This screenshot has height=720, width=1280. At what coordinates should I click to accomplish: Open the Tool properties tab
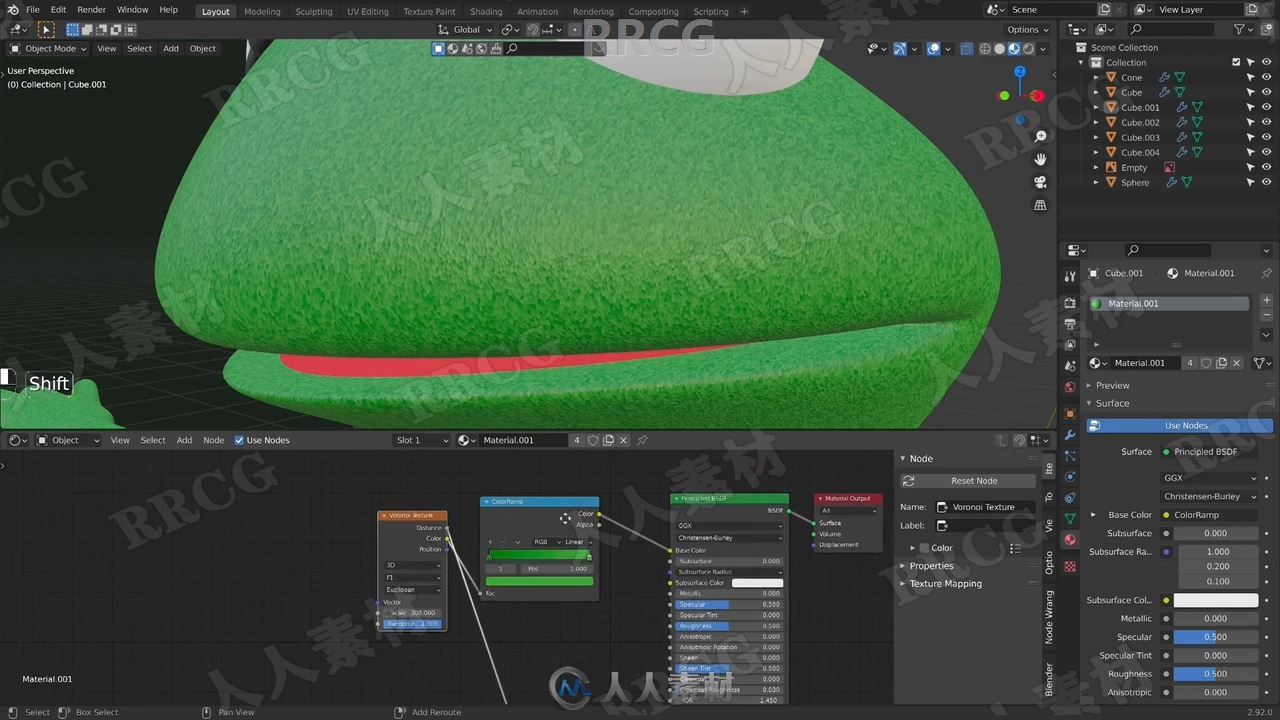tap(1070, 276)
